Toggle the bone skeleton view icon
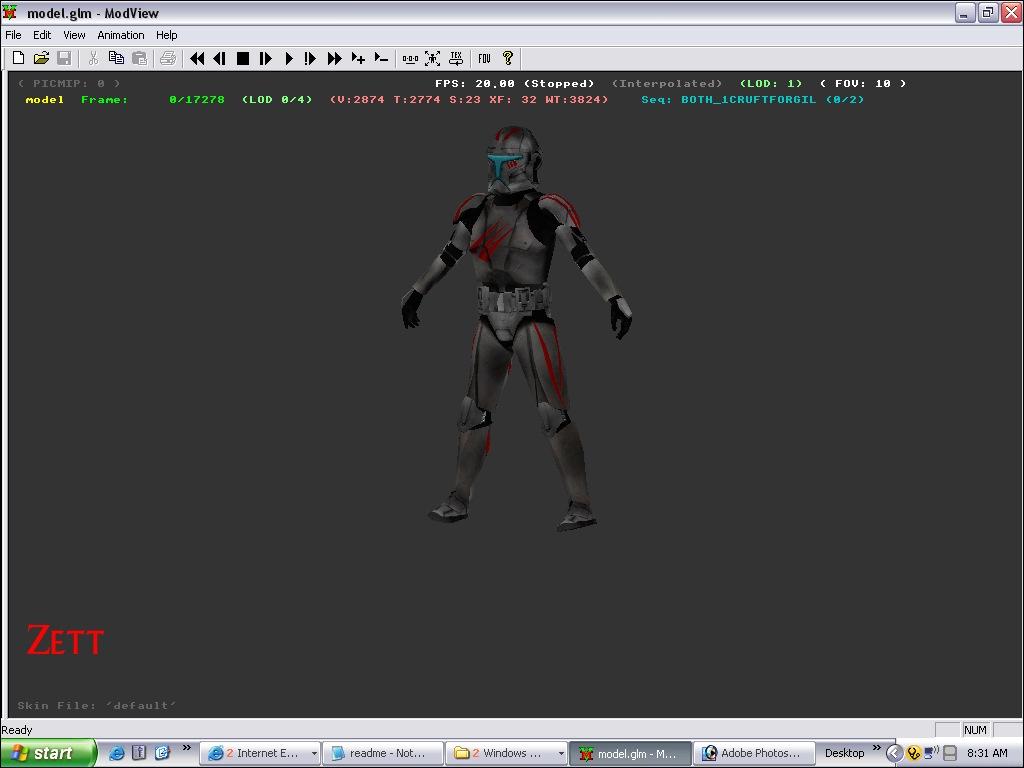Image resolution: width=1024 pixels, height=768 pixels. point(432,59)
